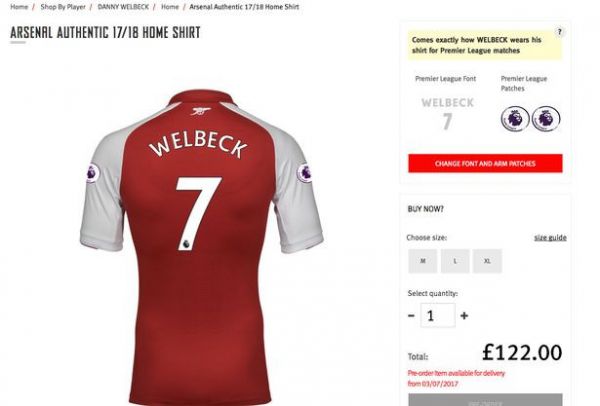This screenshot has height=406, width=600.
Task: Click the second Home breadcrumb link
Action: (x=170, y=7)
